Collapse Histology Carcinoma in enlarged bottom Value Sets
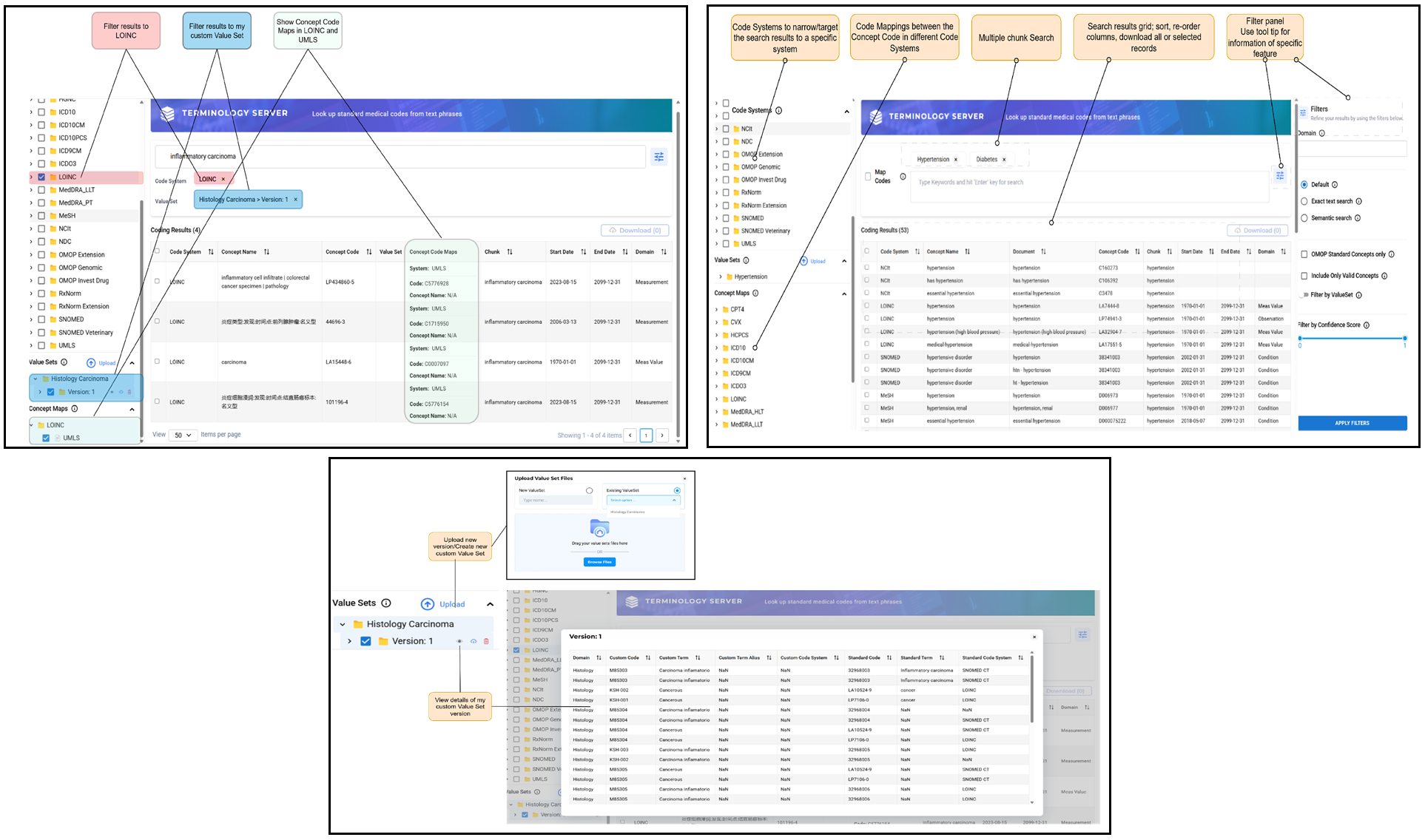Image resolution: width=1425 pixels, height=840 pixels. (x=343, y=625)
